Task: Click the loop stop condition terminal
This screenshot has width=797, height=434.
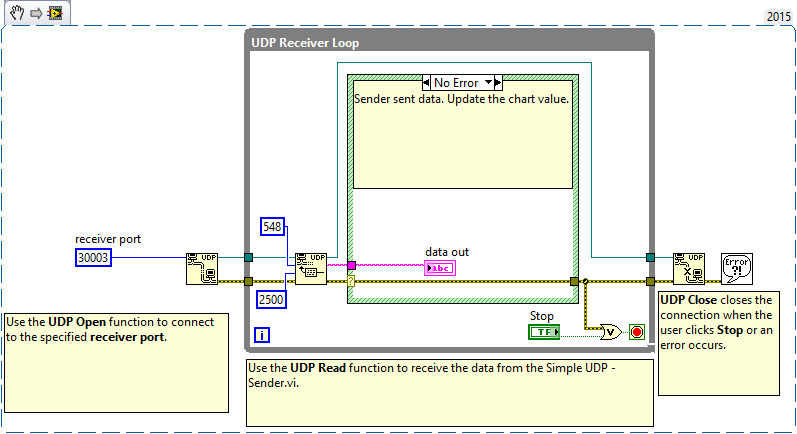Action: coord(637,332)
